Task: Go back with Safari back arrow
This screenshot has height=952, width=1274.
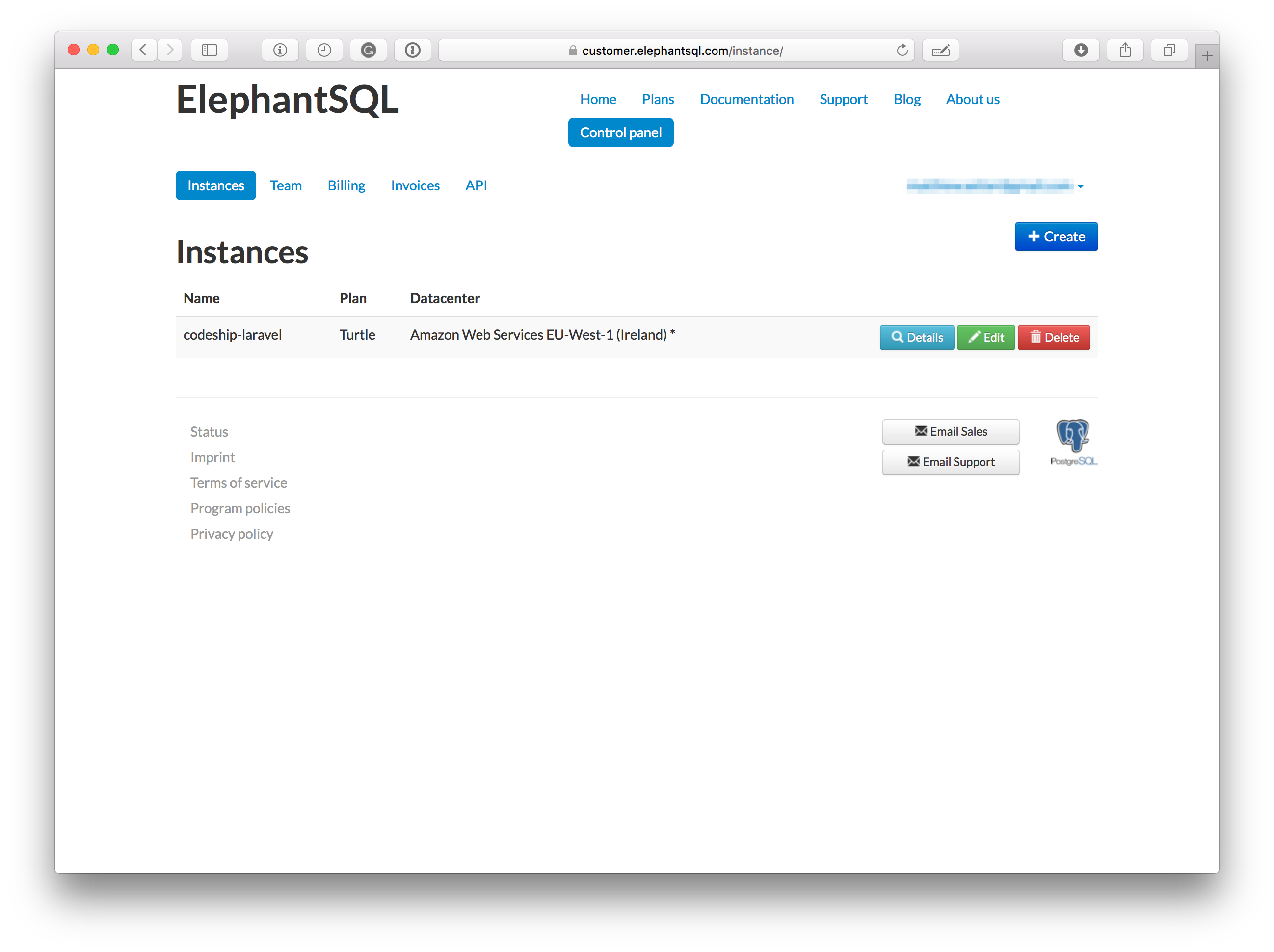Action: click(x=144, y=50)
